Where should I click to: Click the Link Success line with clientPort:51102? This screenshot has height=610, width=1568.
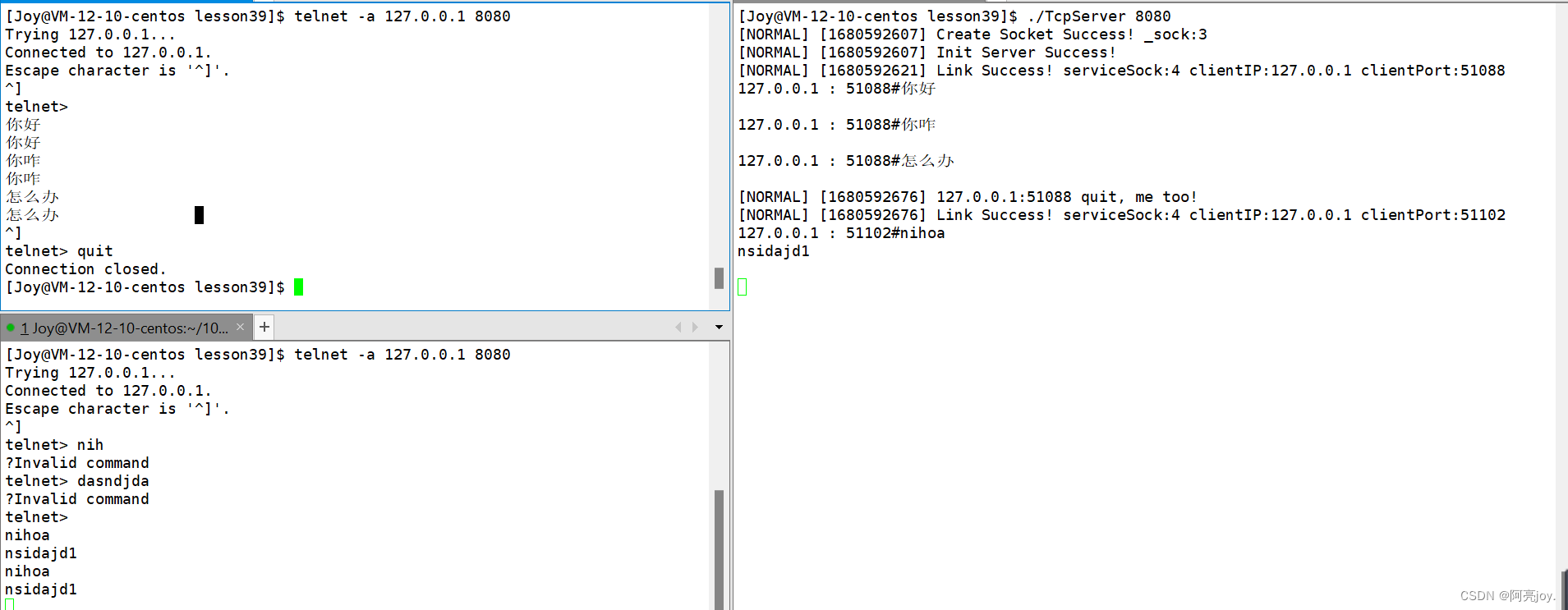pyautogui.click(x=1121, y=215)
